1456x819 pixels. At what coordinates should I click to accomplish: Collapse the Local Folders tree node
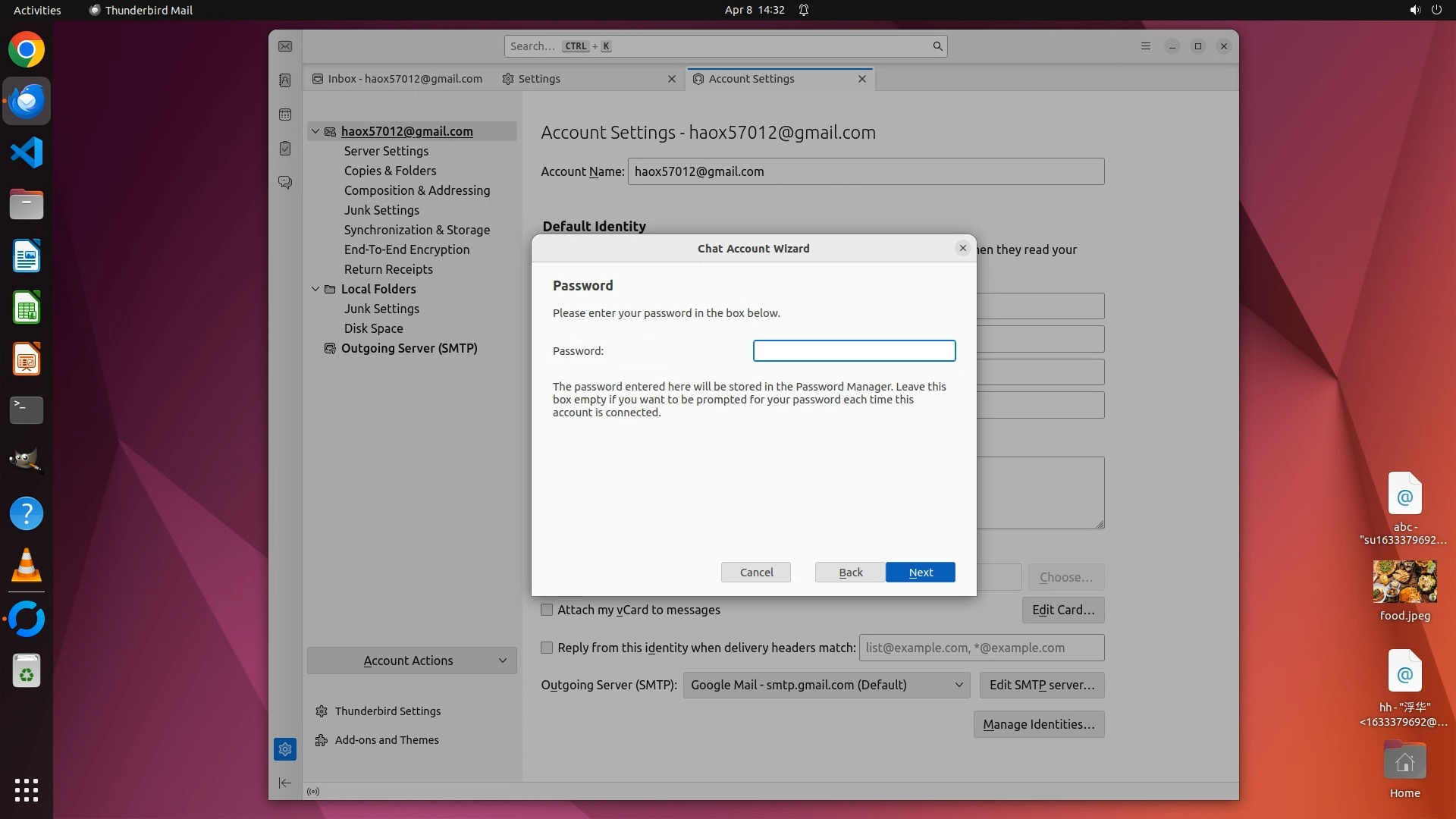315,289
